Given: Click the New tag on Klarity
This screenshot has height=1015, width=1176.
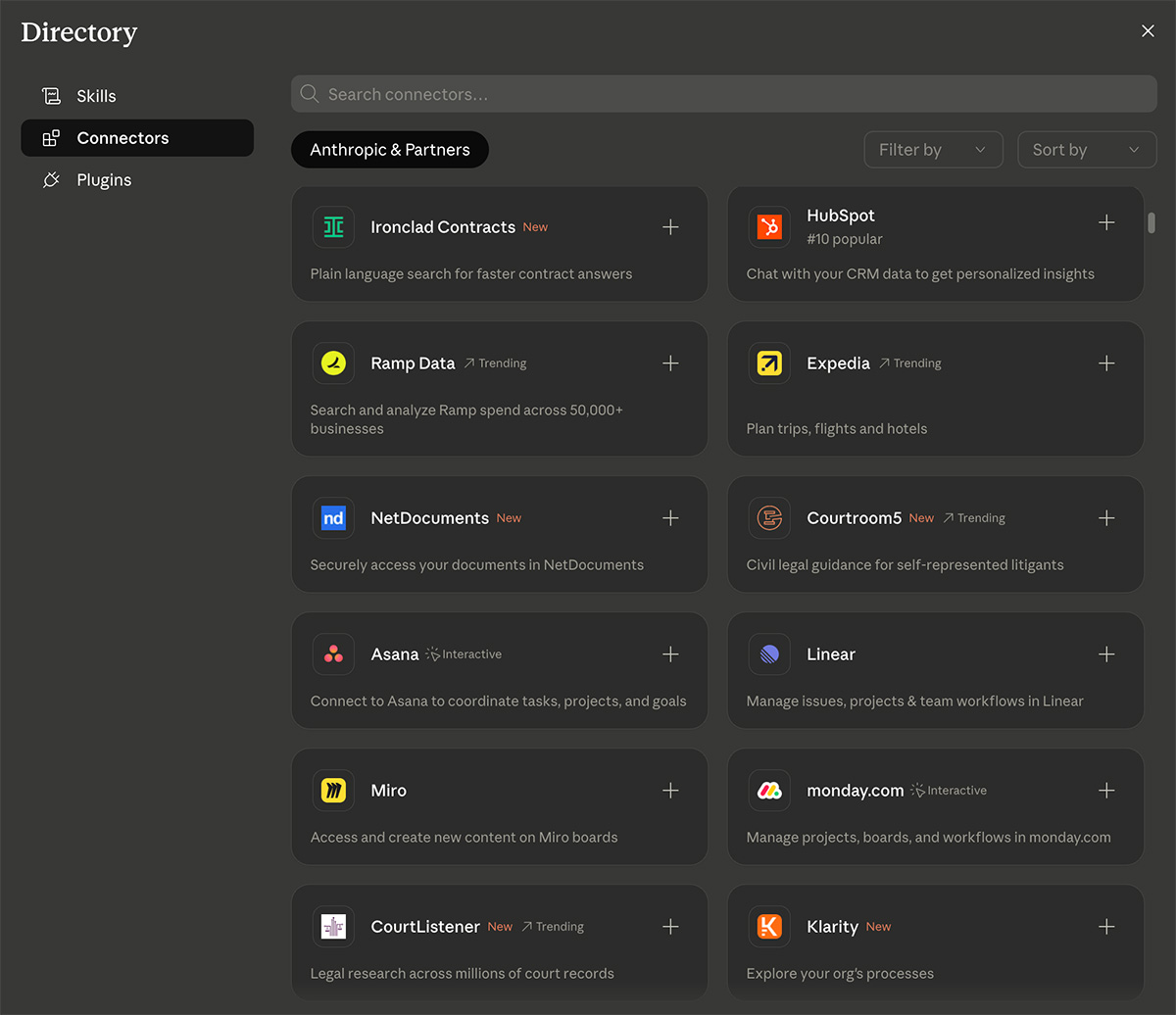Looking at the screenshot, I should pyautogui.click(x=878, y=926).
